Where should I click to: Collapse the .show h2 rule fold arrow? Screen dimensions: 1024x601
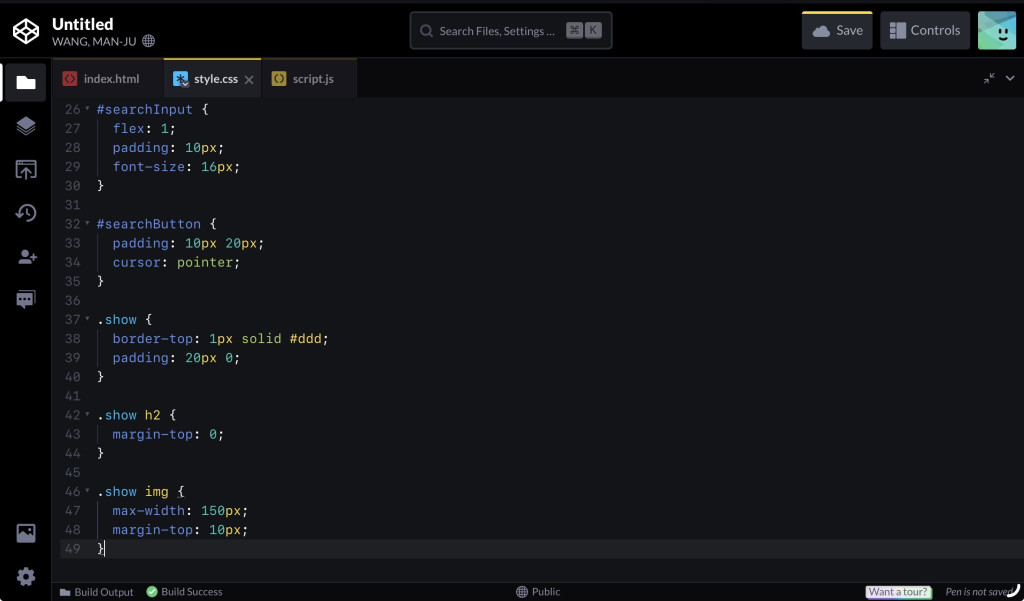coord(87,415)
